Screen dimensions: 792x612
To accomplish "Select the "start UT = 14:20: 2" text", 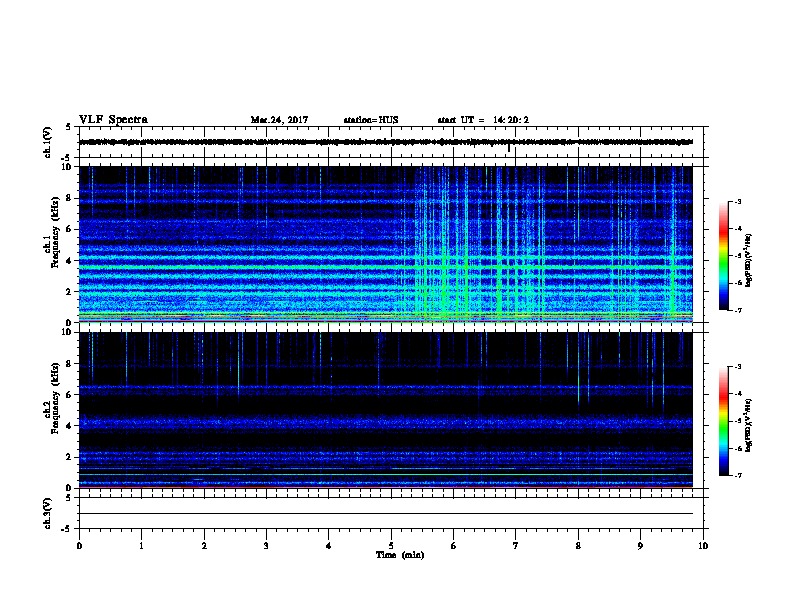I will pyautogui.click(x=483, y=120).
